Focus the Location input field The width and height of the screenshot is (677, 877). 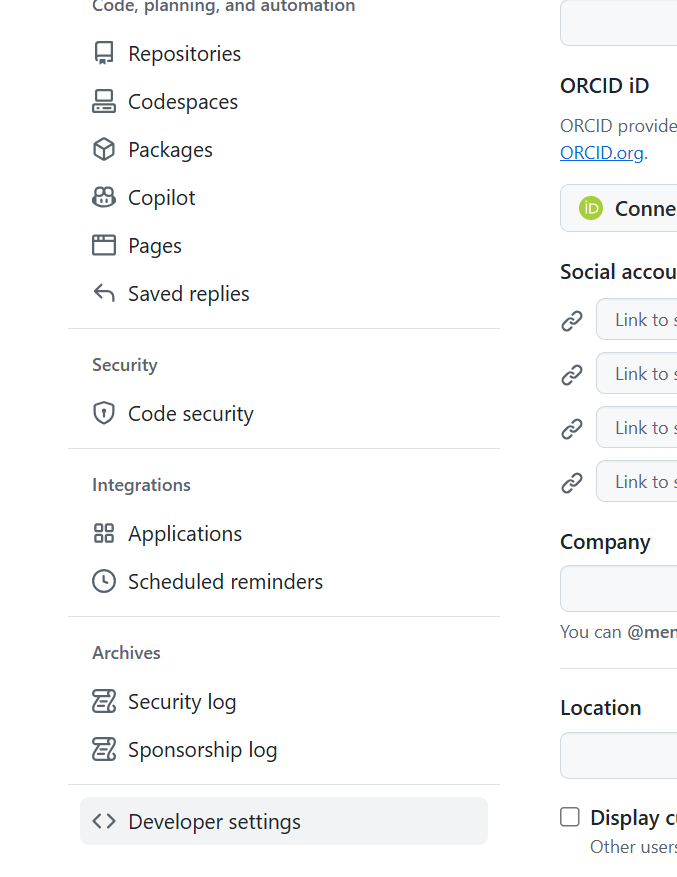coord(620,755)
